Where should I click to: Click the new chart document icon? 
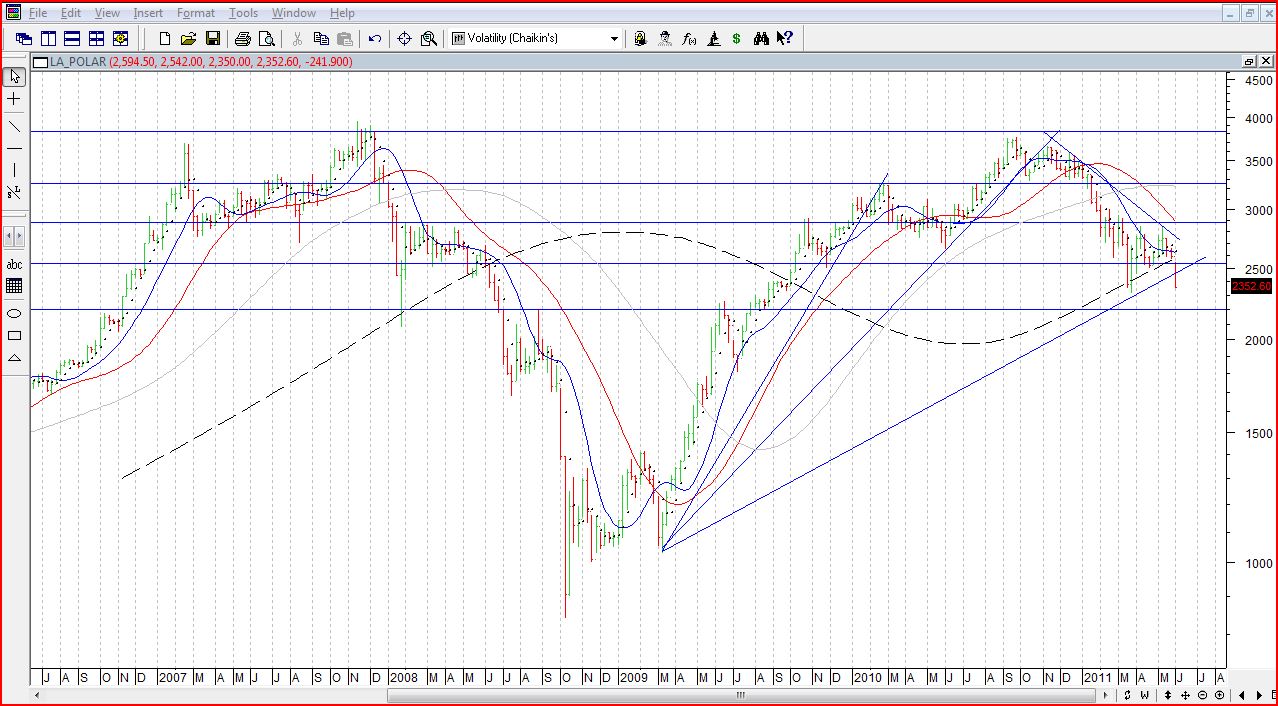[x=165, y=39]
